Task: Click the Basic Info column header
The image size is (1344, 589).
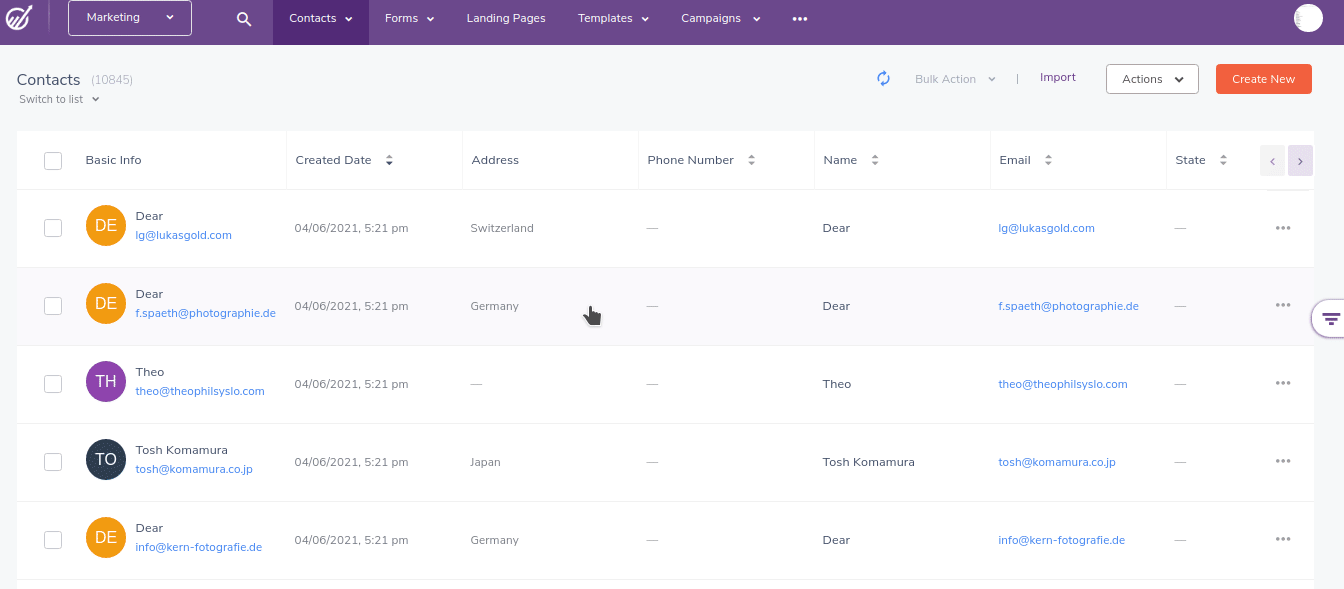Action: [114, 160]
